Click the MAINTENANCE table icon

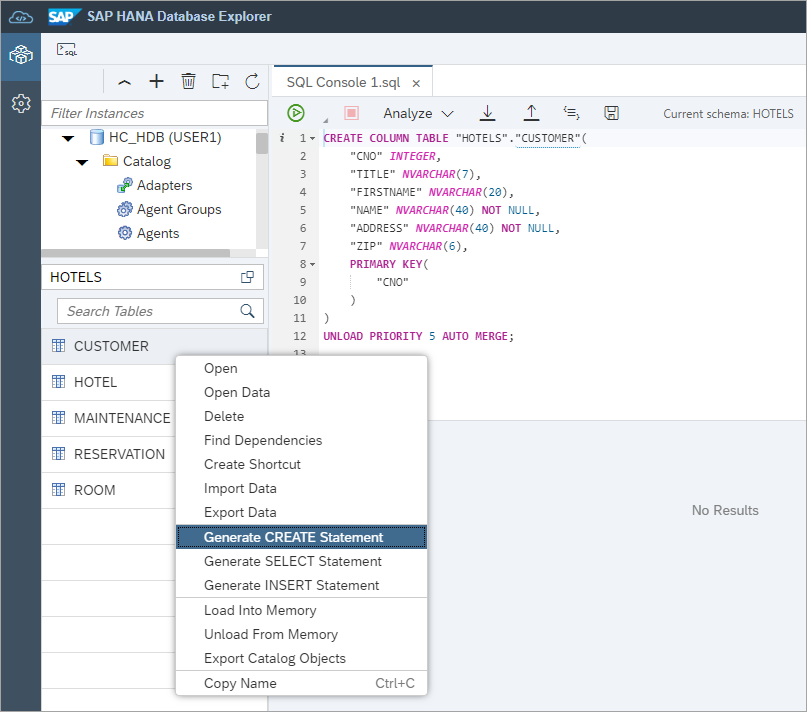59,418
